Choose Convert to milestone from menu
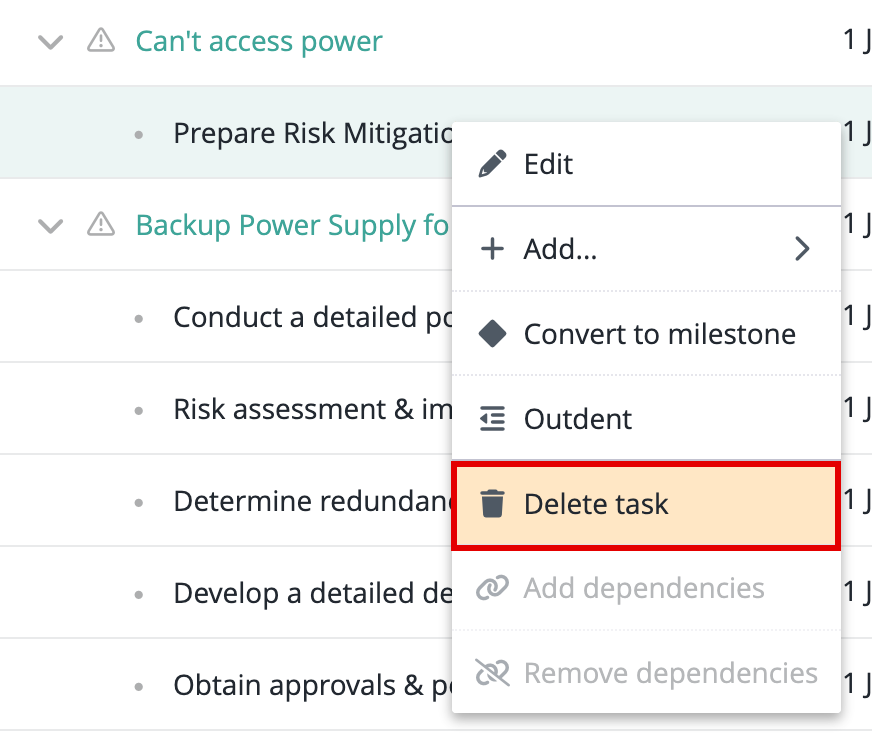The image size is (872, 746). [x=659, y=334]
